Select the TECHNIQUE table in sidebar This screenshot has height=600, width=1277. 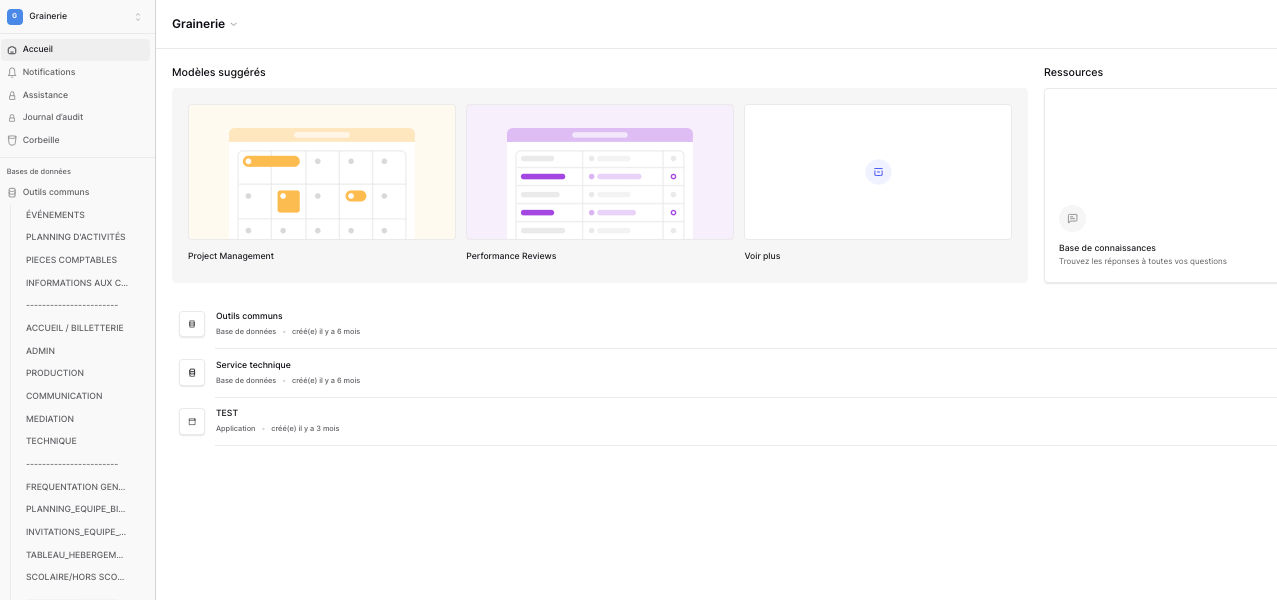coord(51,441)
